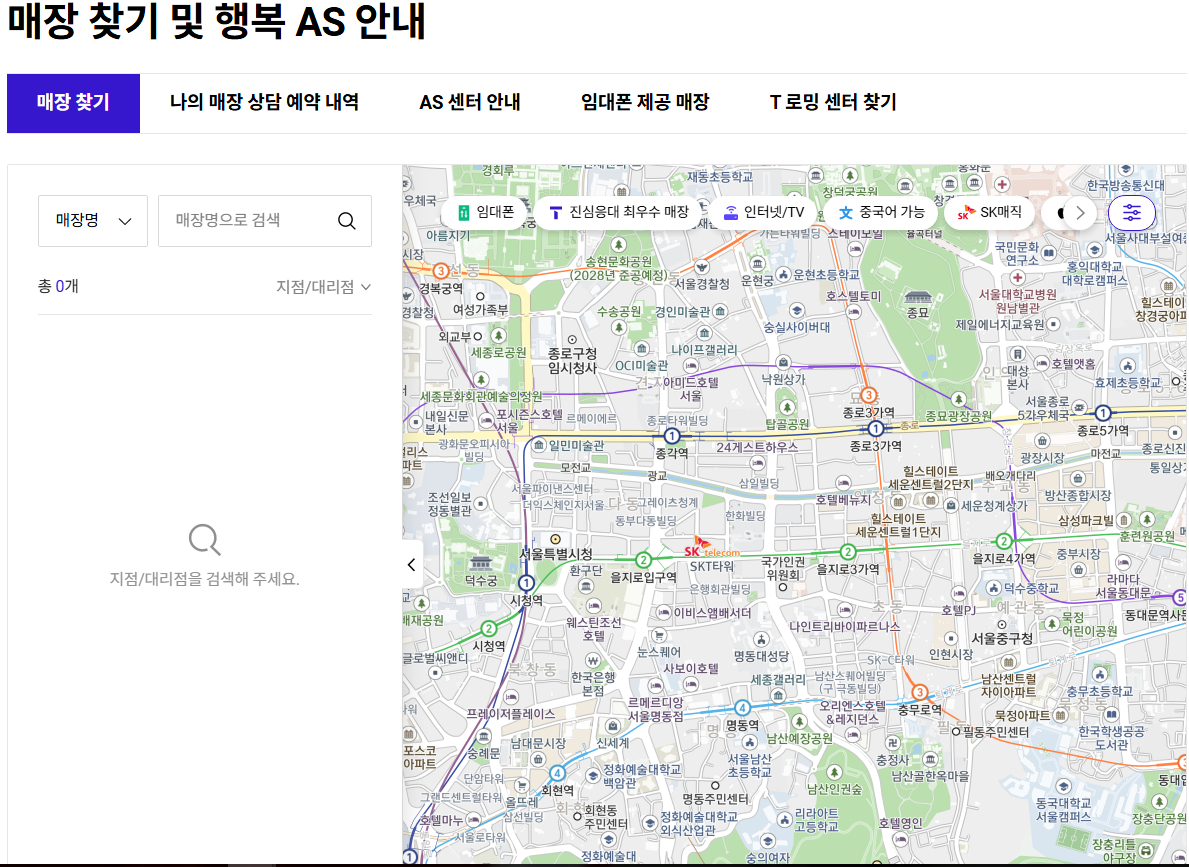1189x867 pixels.
Task: Go to T 로밍 센터 찾기 tab
Action: (x=833, y=102)
